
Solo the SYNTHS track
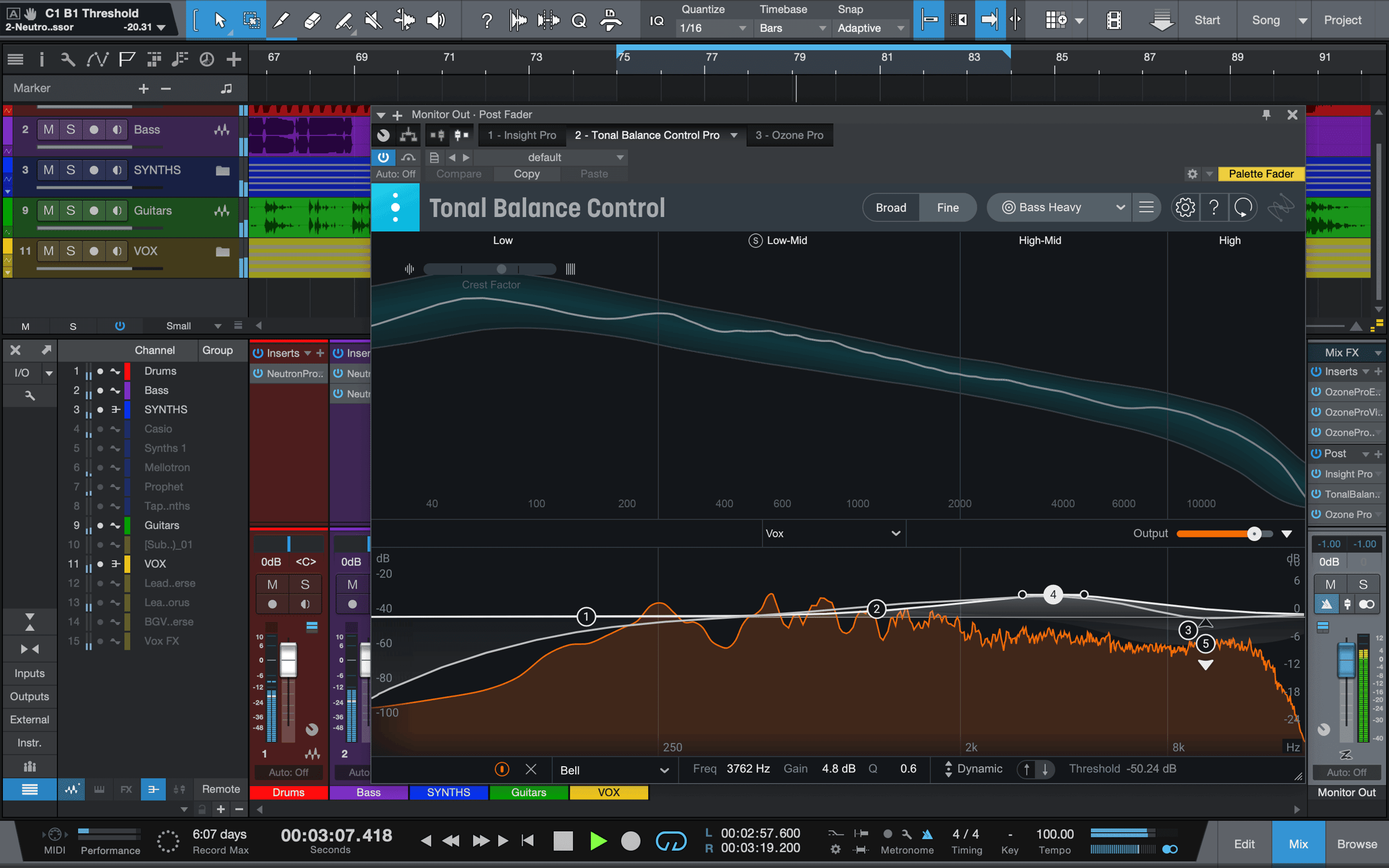click(x=71, y=170)
